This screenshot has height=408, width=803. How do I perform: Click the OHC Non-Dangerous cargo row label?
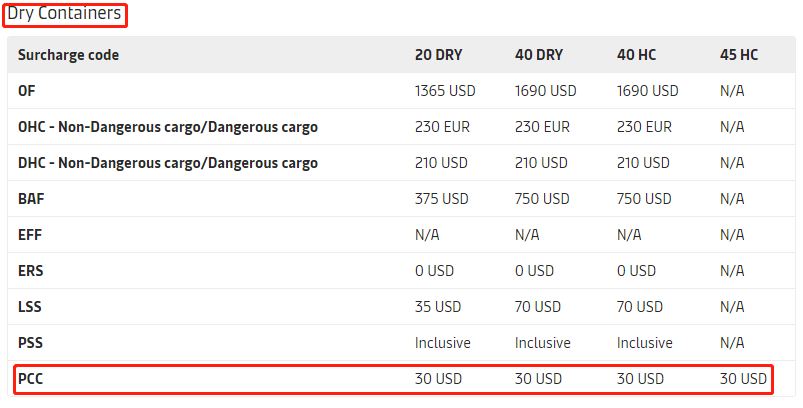pos(167,127)
